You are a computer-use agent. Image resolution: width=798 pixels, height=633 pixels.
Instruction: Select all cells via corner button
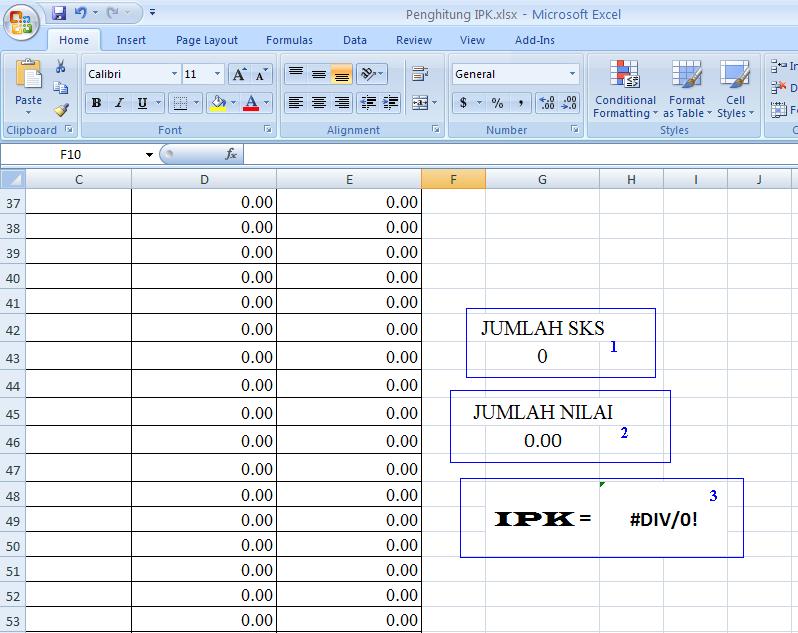[x=13, y=179]
